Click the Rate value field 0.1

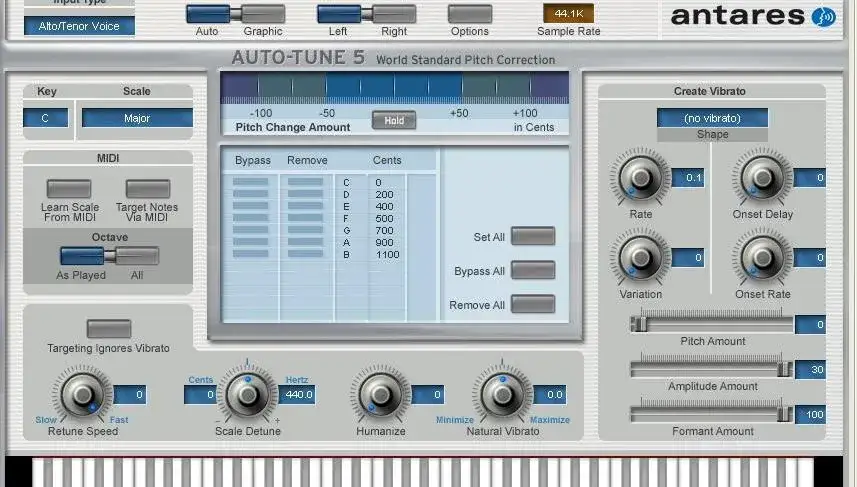tap(688, 178)
